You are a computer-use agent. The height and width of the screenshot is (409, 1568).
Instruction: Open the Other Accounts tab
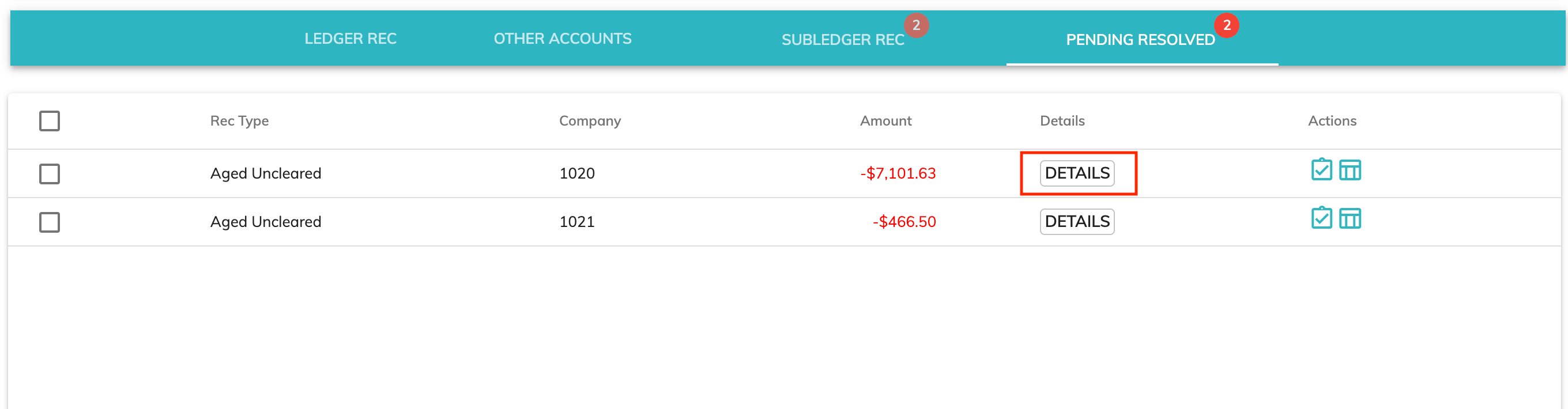[x=562, y=39]
